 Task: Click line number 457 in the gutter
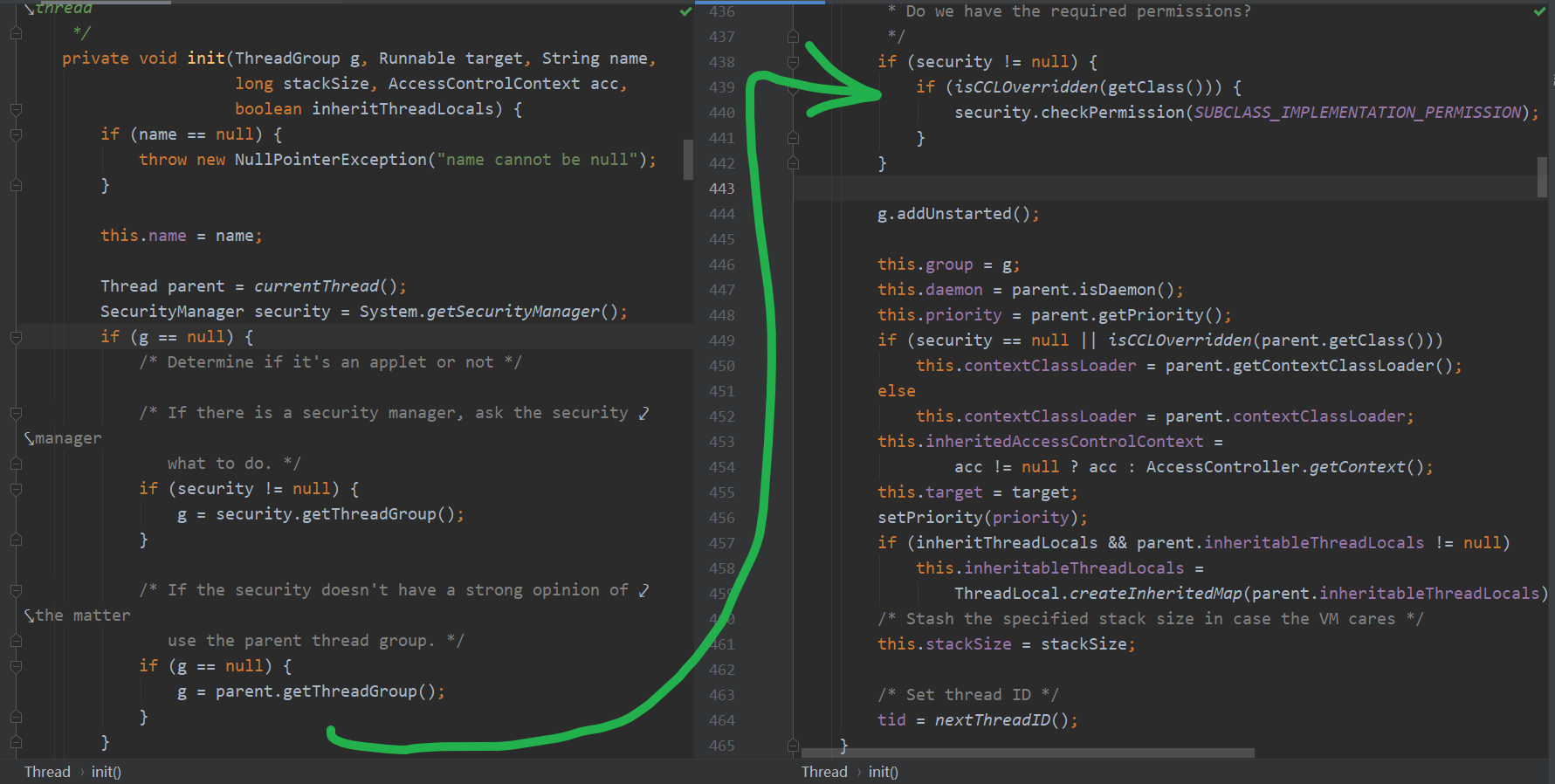[x=722, y=543]
